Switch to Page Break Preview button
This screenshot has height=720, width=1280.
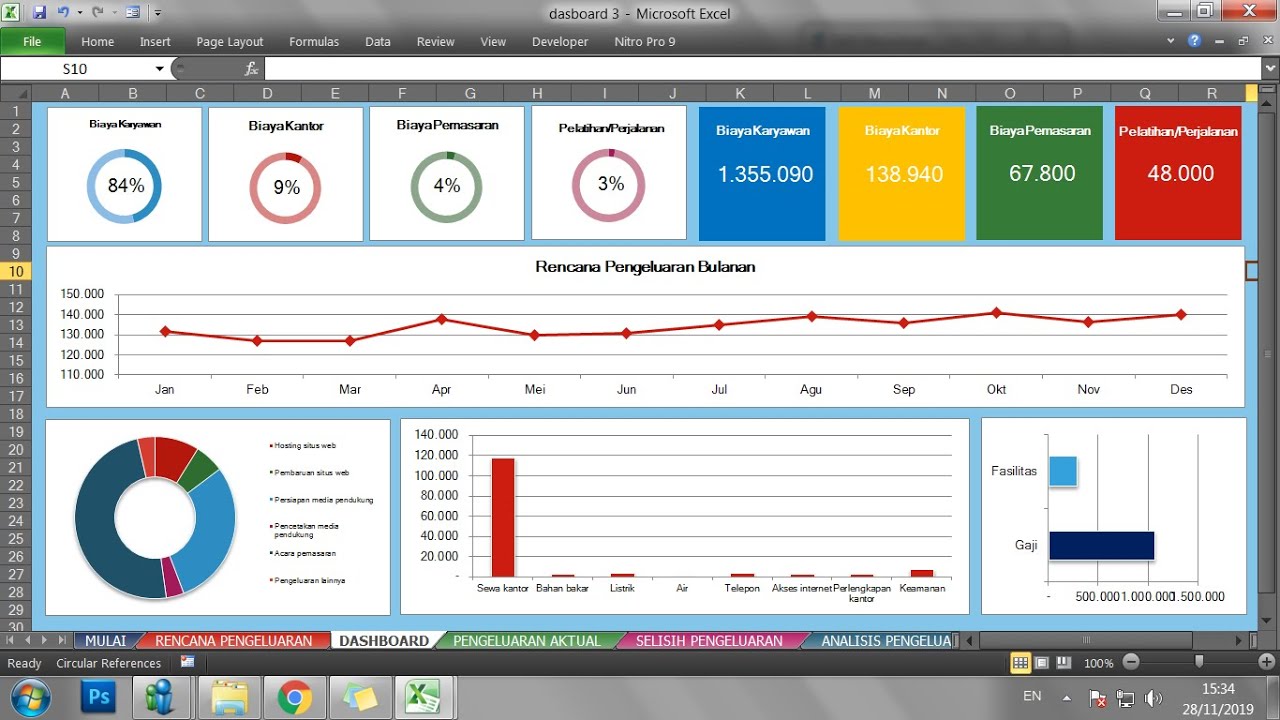[x=1062, y=662]
